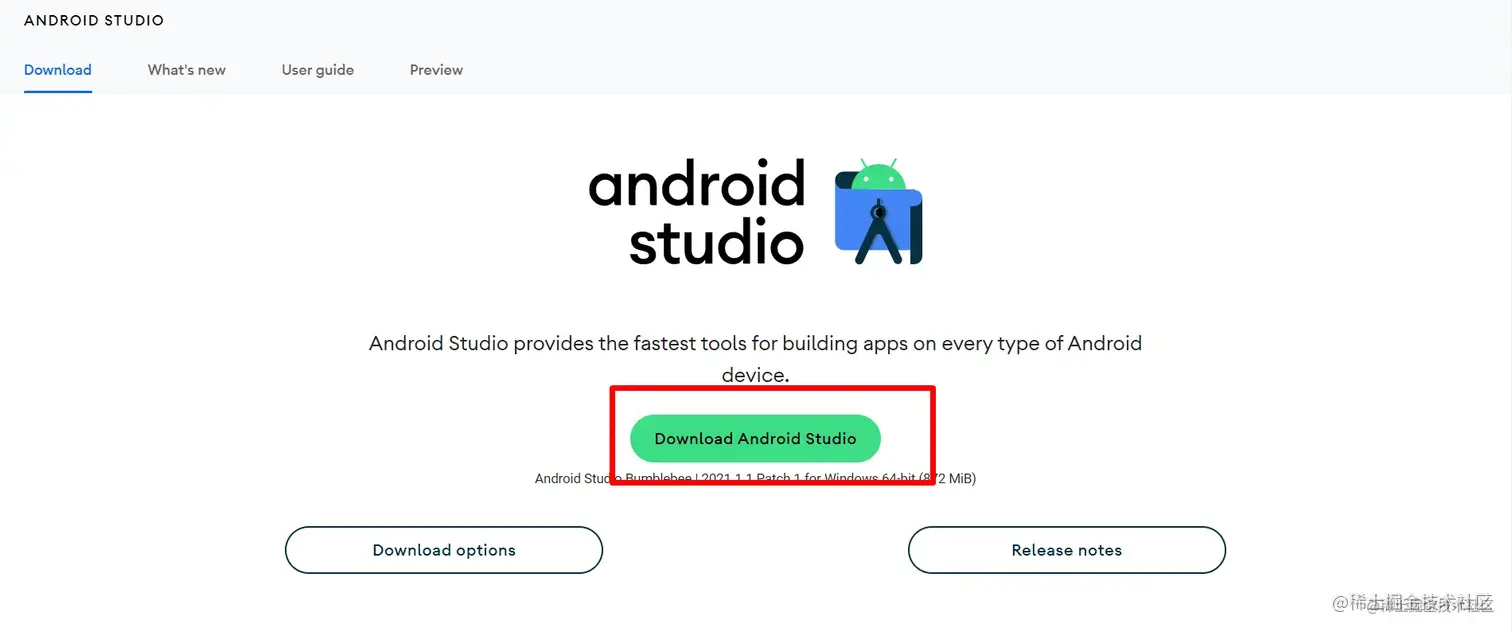Click the Android Studio compass logo icon
Screen dimensions: 1512x632
click(x=879, y=226)
